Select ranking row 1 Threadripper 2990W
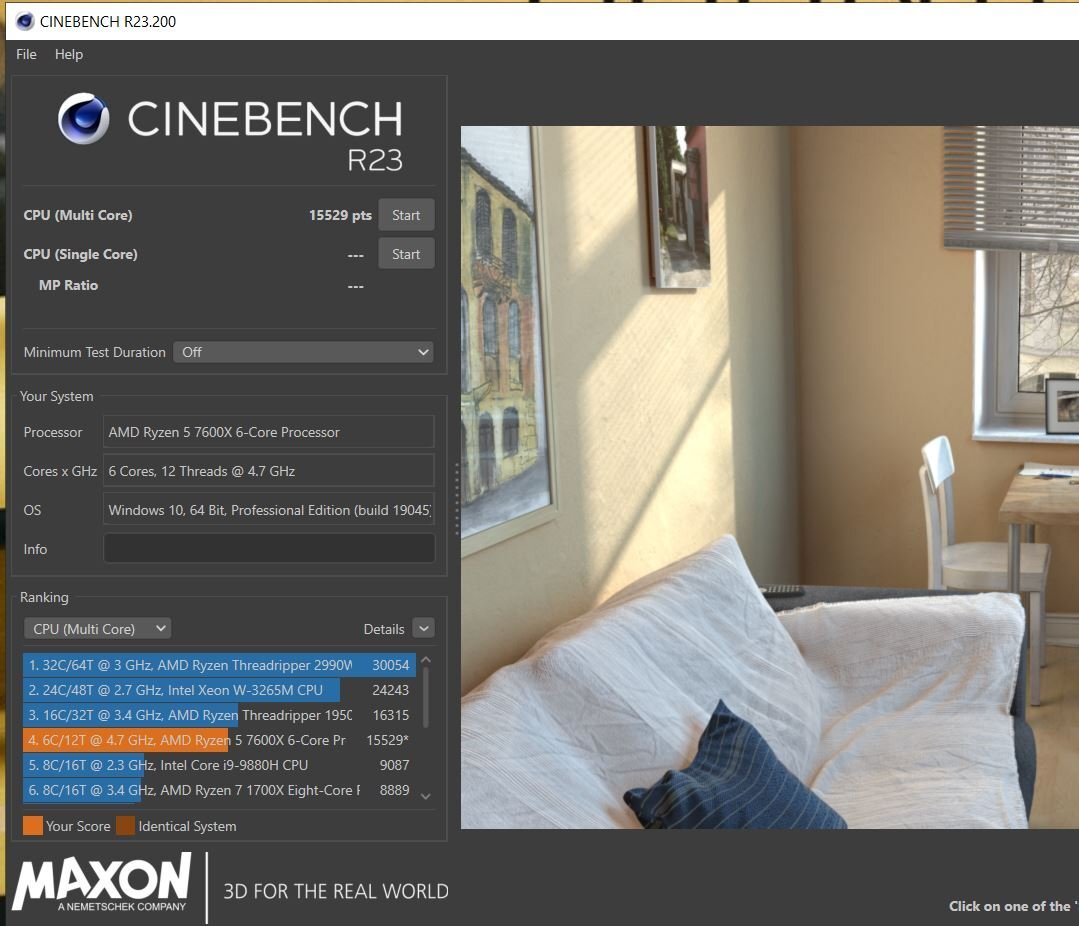This screenshot has width=1079, height=926. tap(219, 665)
